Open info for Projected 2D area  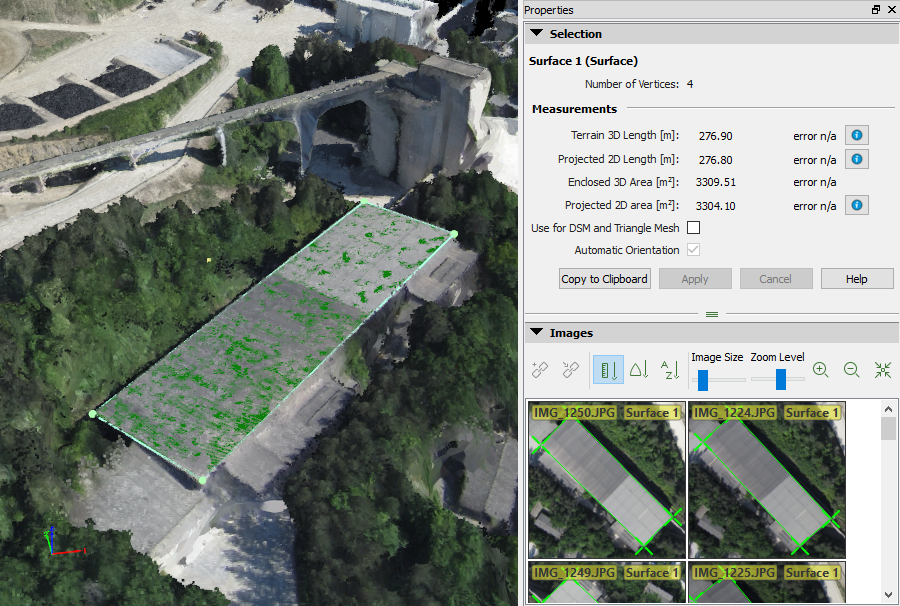857,206
